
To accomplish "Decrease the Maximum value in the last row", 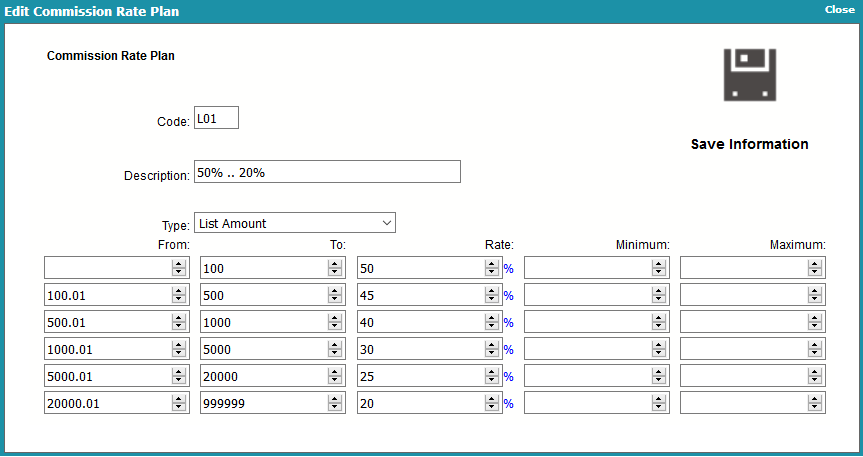I will point(815,407).
